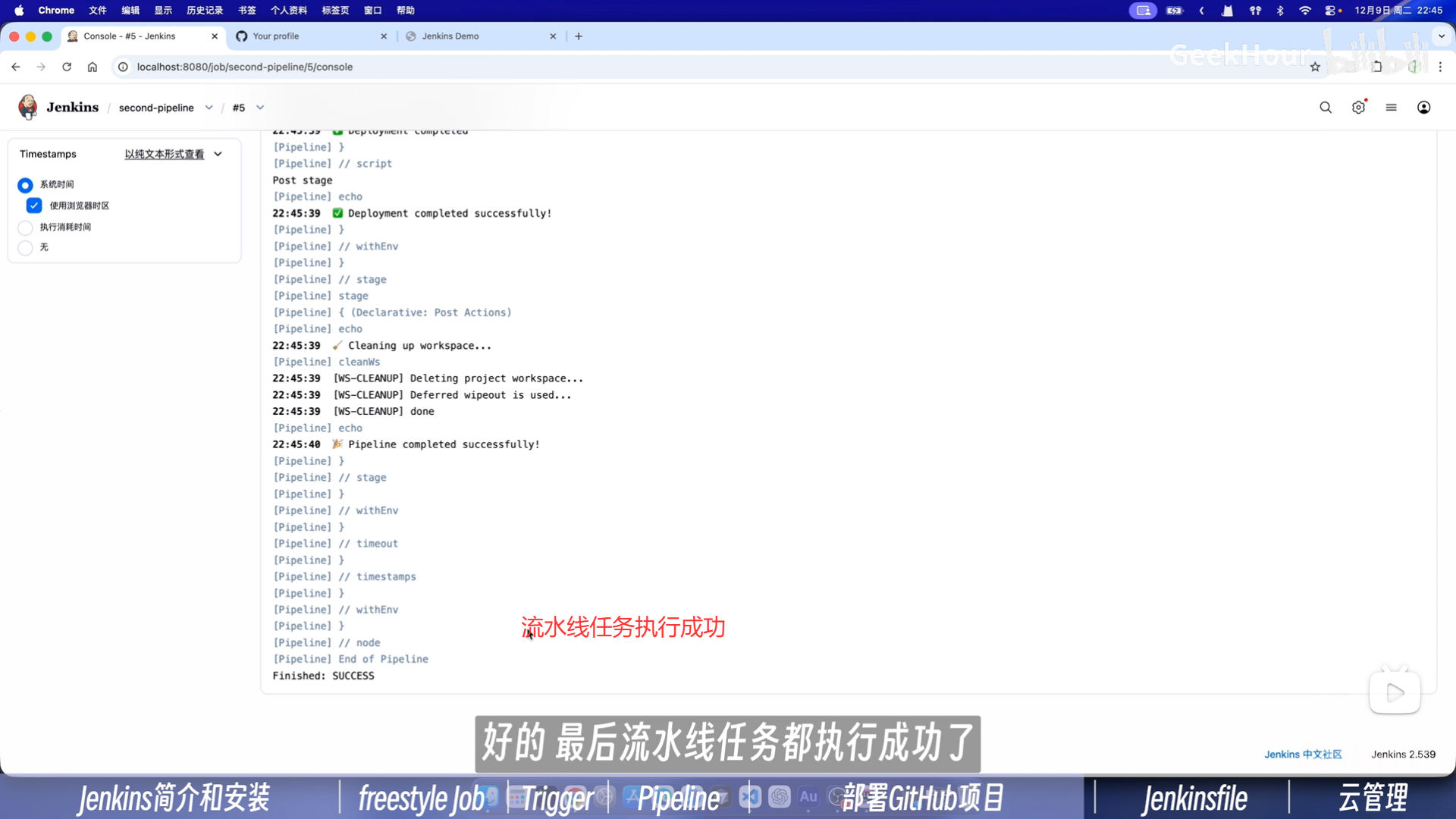Select 执行消耗时间 radio option
This screenshot has height=819, width=1456.
point(25,227)
